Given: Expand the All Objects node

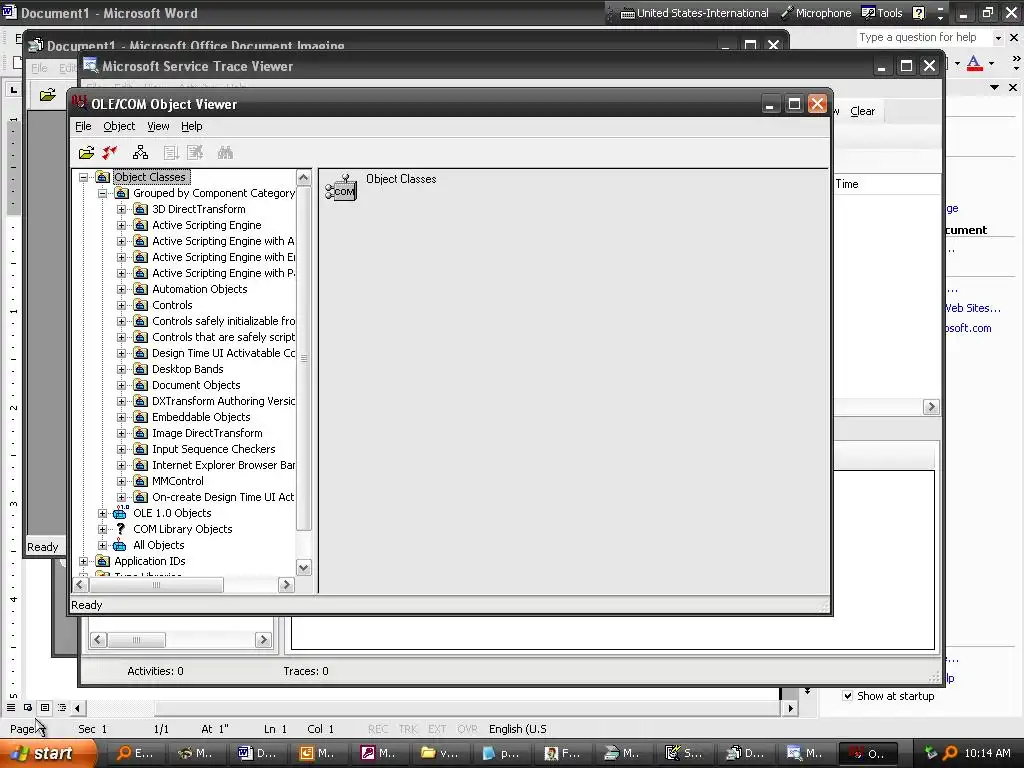Looking at the screenshot, I should coord(103,545).
